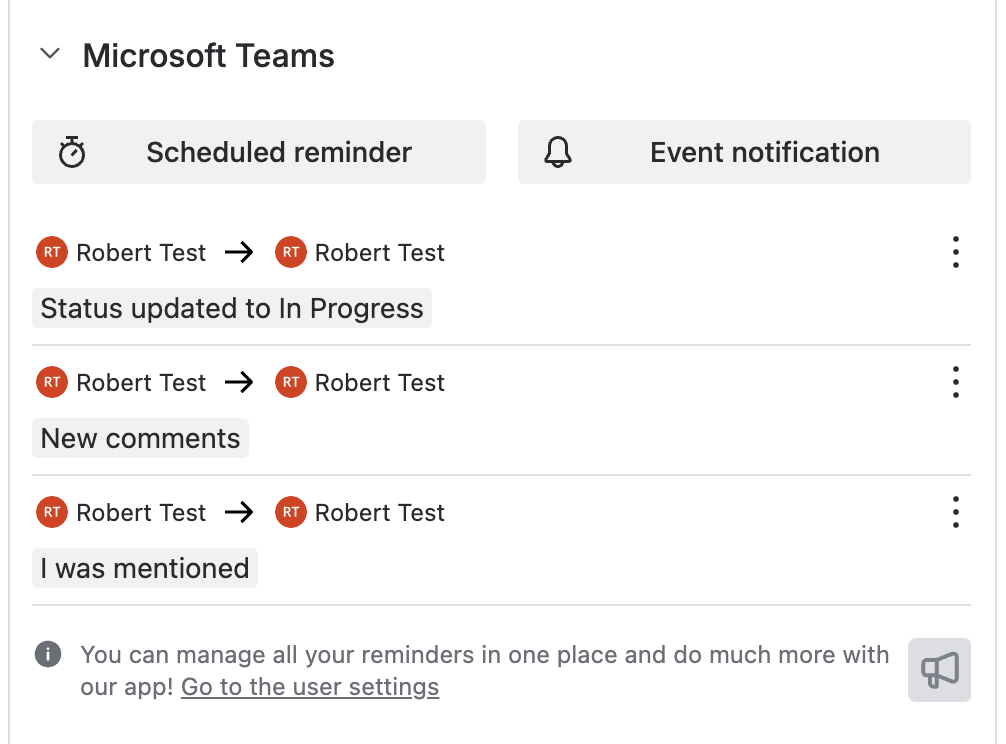The image size is (1006, 744).
Task: Click the Event notification button
Action: 744,152
